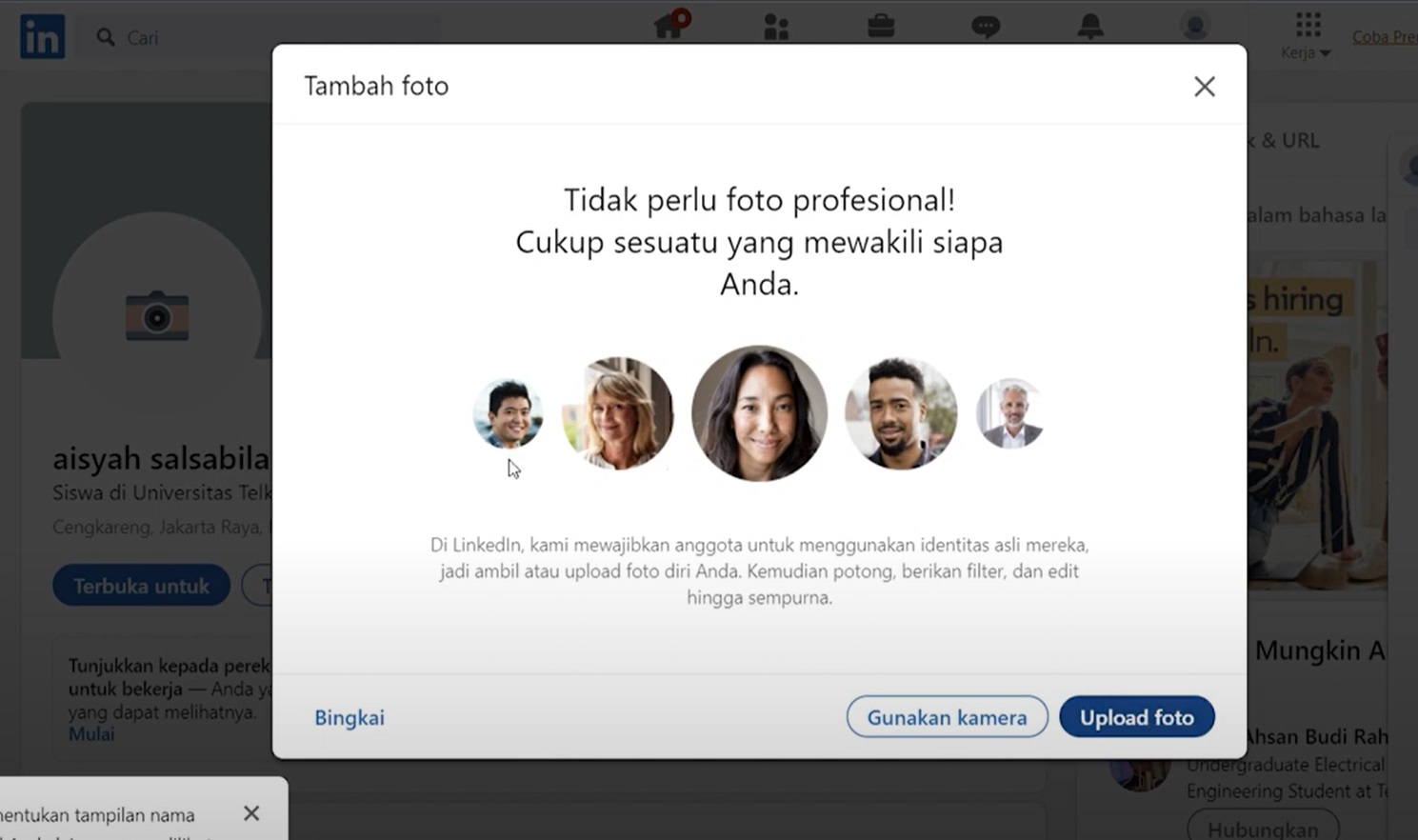The height and width of the screenshot is (840, 1418).
Task: Click the camera icon on profile photo
Action: pyautogui.click(x=157, y=316)
